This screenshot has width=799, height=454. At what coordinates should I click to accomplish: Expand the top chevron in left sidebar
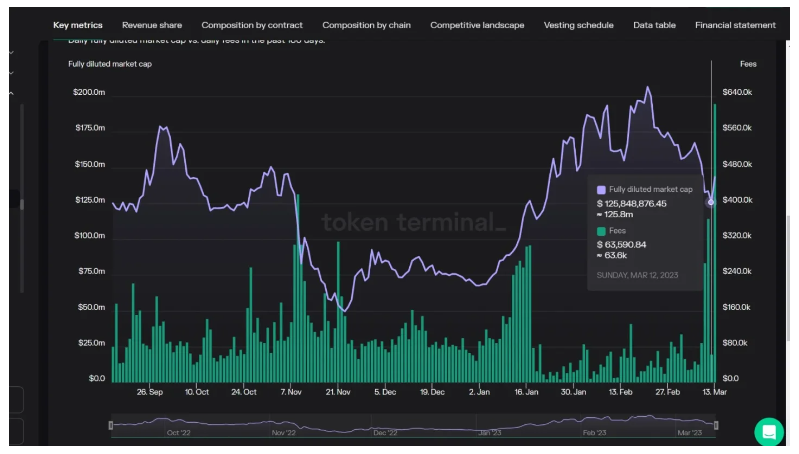pos(11,52)
